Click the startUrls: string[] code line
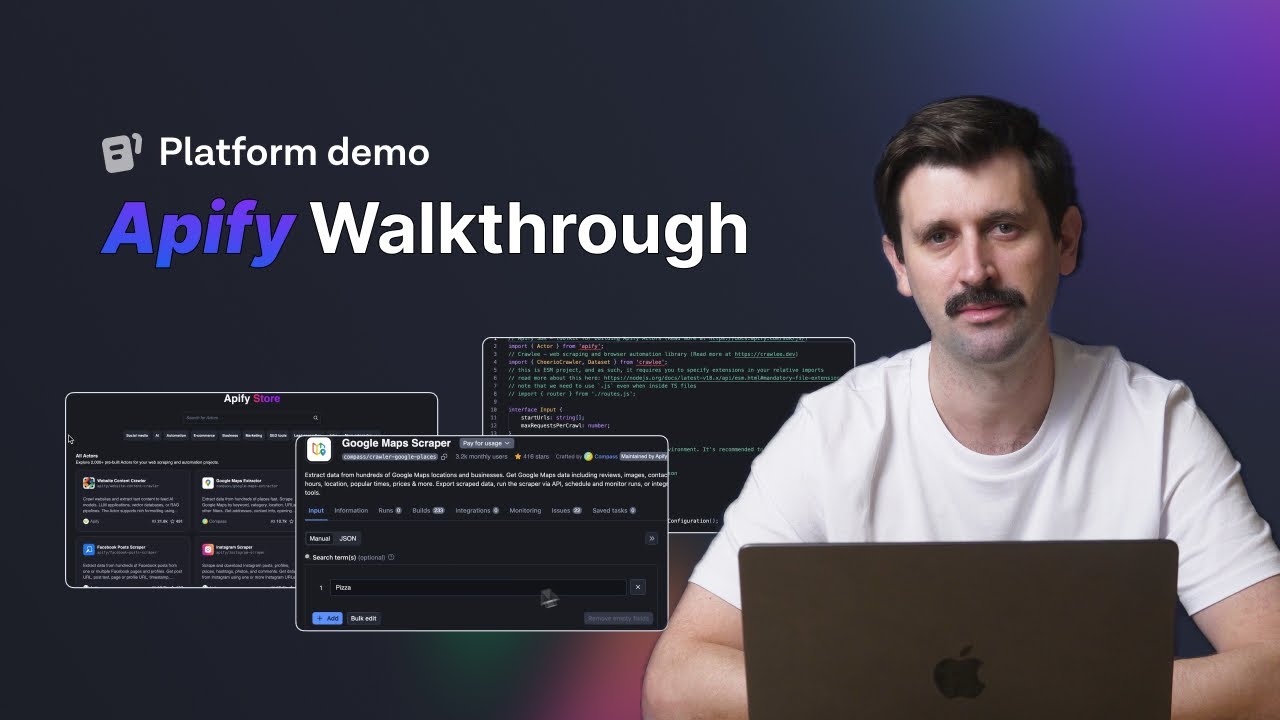 552,418
